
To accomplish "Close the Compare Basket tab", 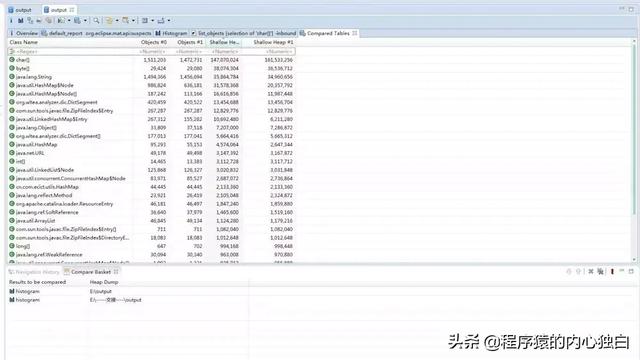I will tap(116, 272).
